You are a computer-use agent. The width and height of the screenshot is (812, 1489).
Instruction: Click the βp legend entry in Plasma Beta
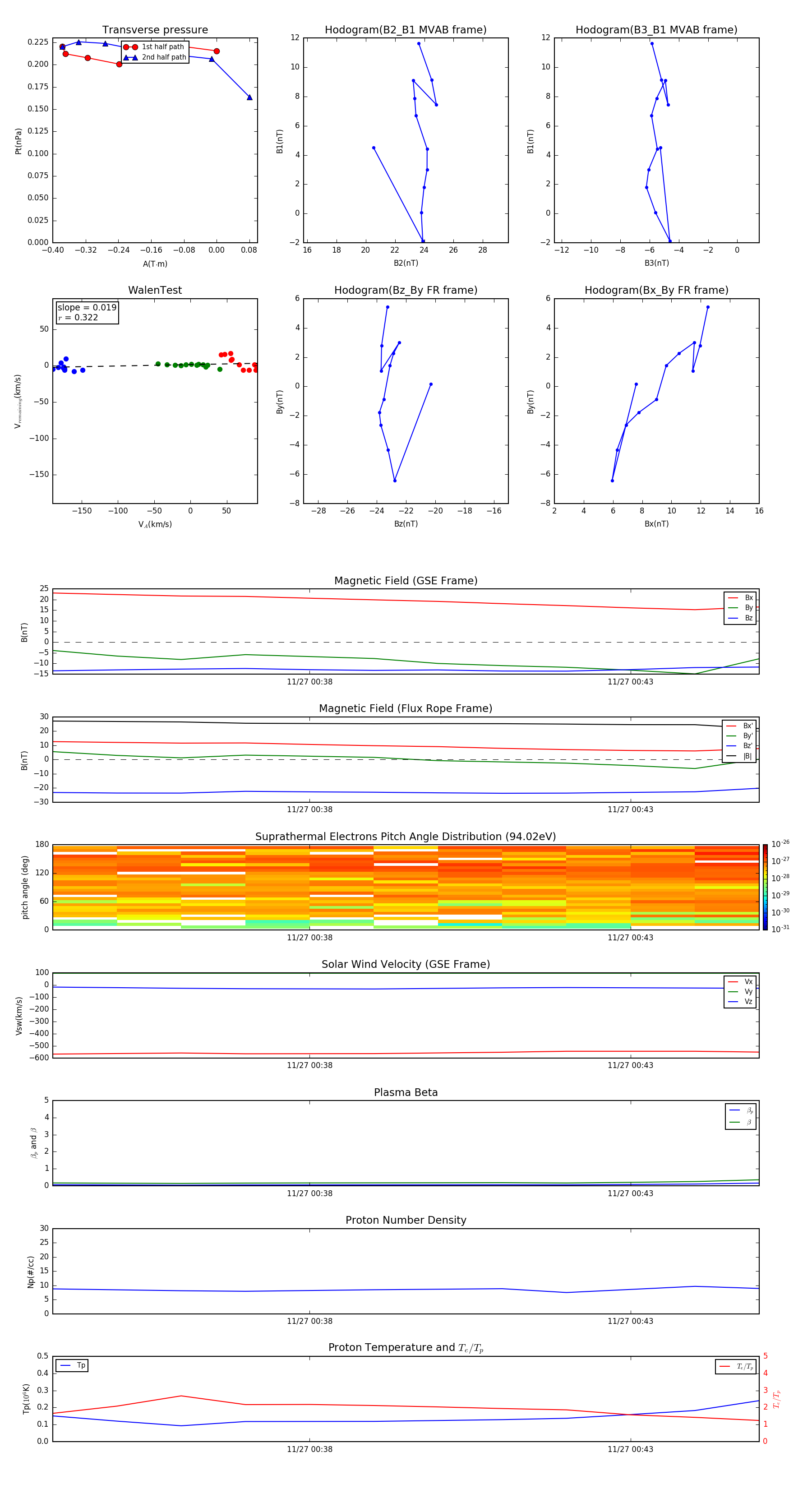[x=741, y=1110]
